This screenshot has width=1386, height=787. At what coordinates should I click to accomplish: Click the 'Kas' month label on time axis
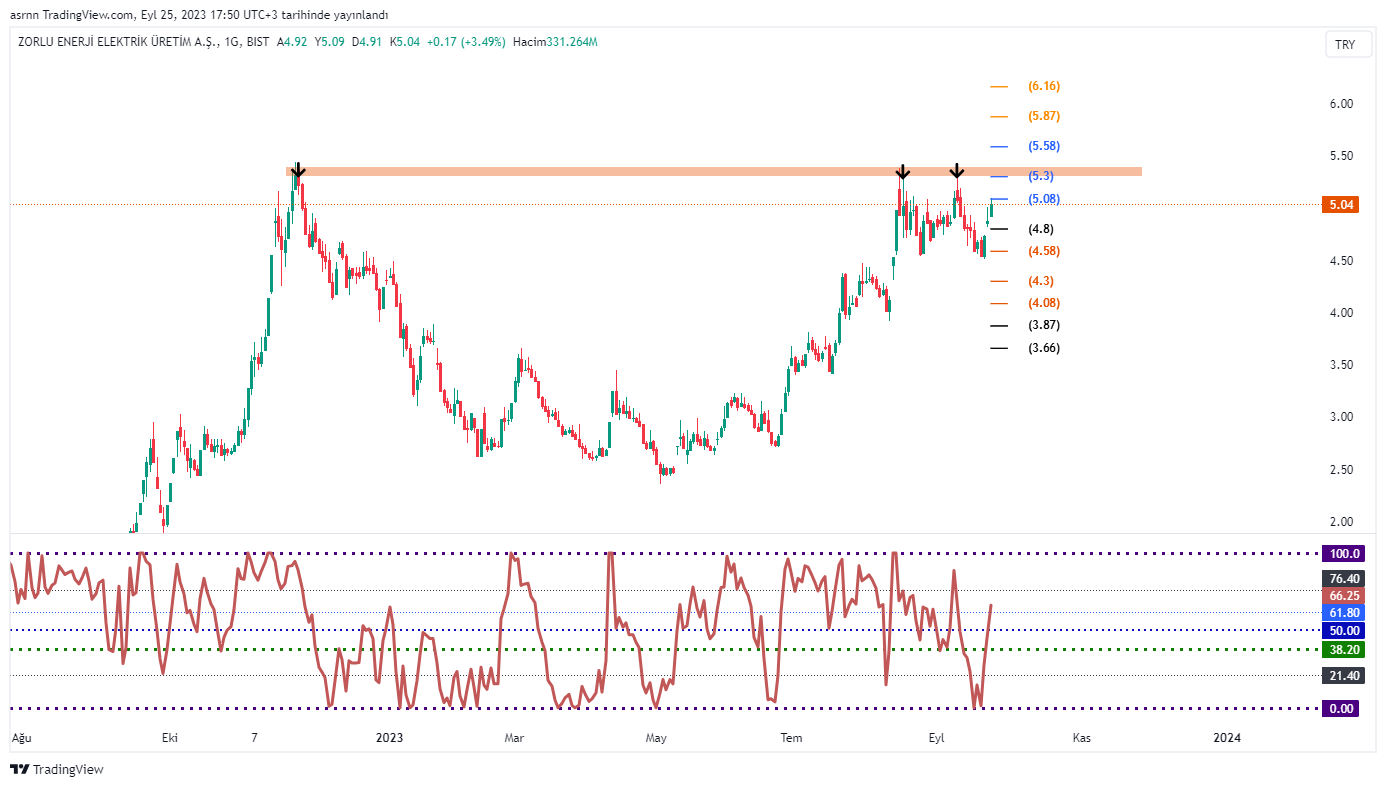(x=1081, y=738)
